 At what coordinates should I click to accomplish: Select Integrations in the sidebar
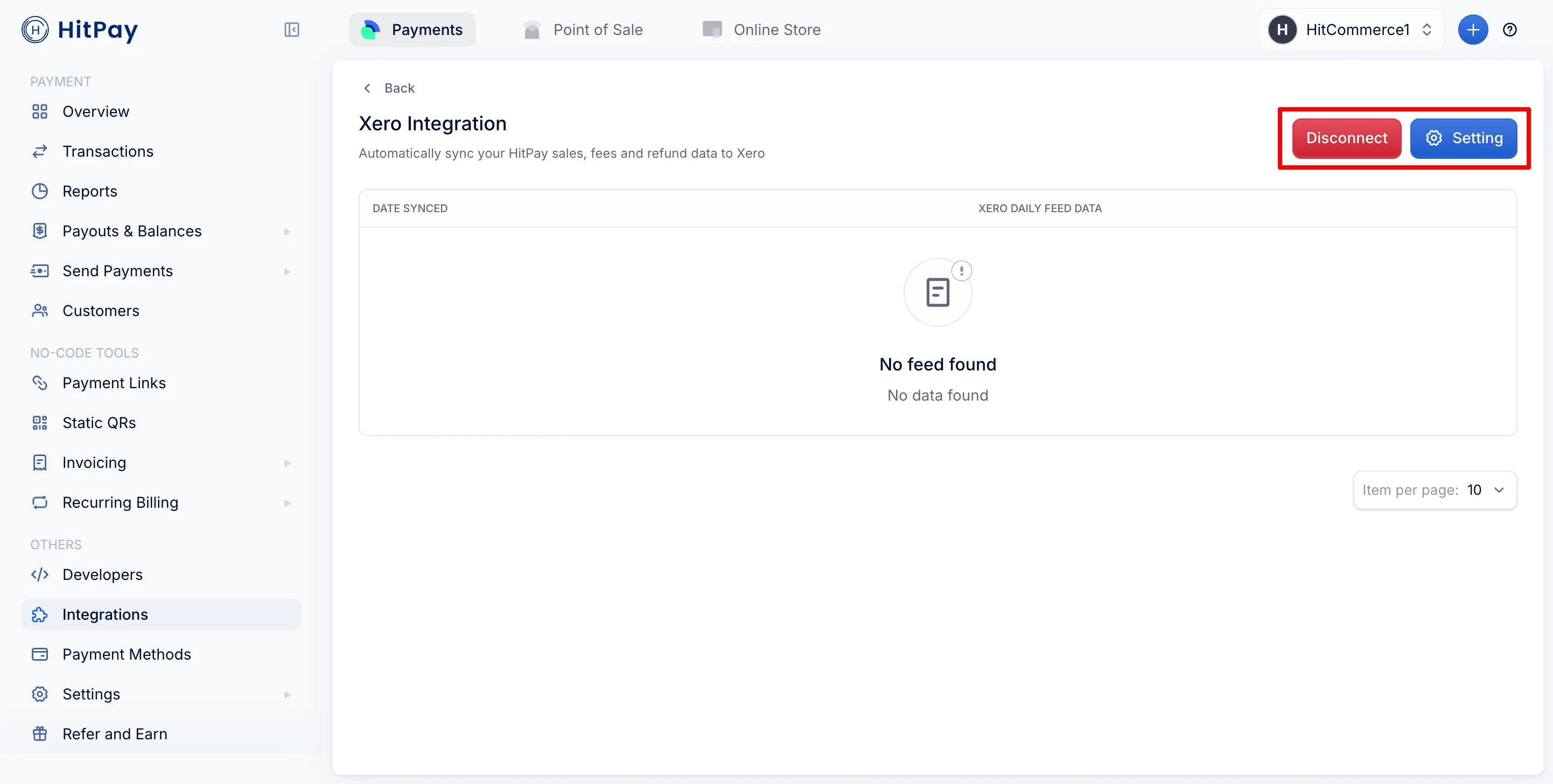click(161, 614)
